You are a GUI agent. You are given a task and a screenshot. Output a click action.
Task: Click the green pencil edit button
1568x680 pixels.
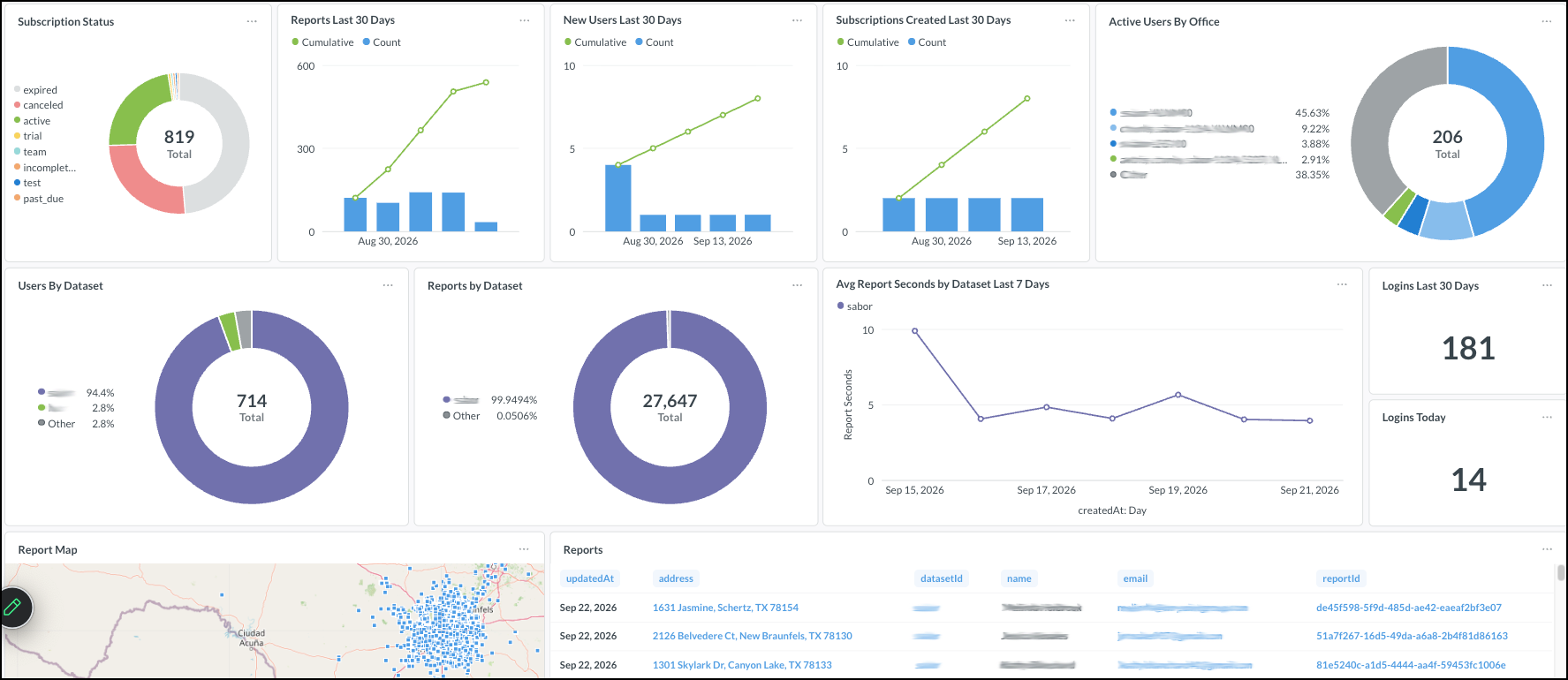pos(13,607)
